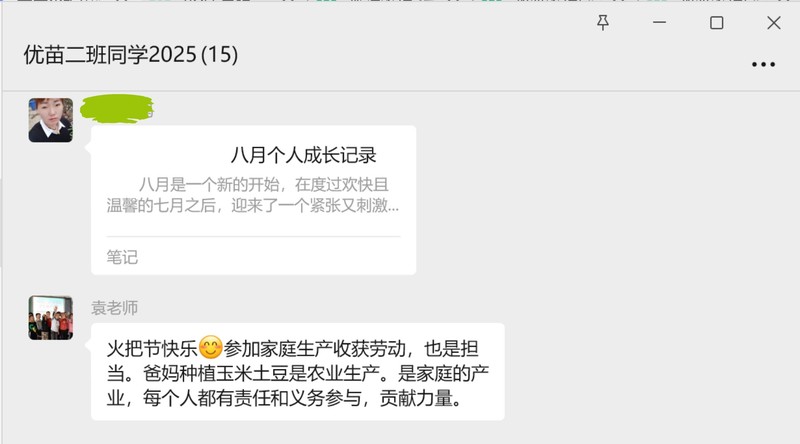Viewport: 800px width, 444px height.
Task: Select the 火把节快乐 message bubble
Action: [297, 372]
